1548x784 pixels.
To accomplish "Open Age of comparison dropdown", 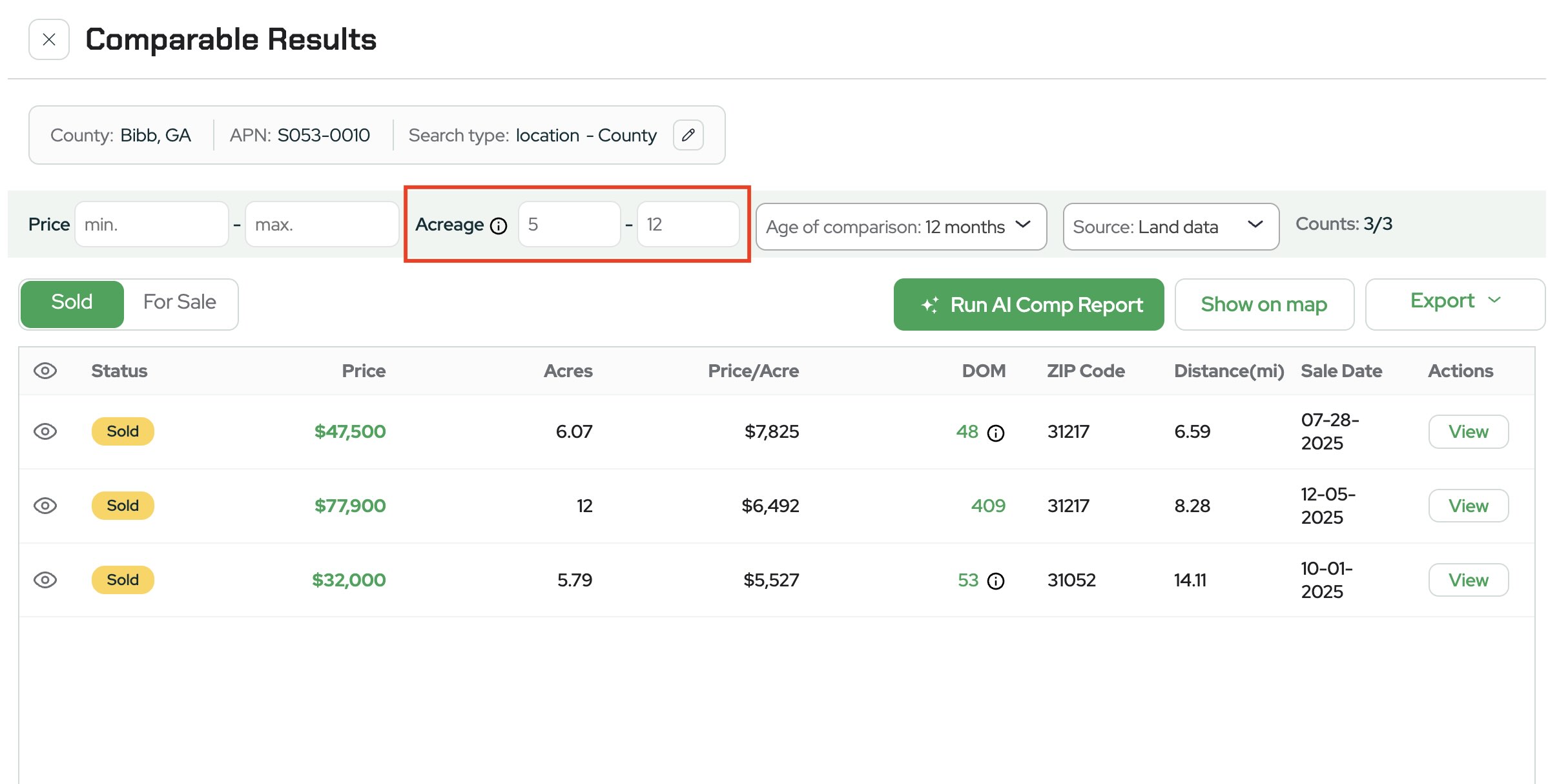I will [x=900, y=227].
